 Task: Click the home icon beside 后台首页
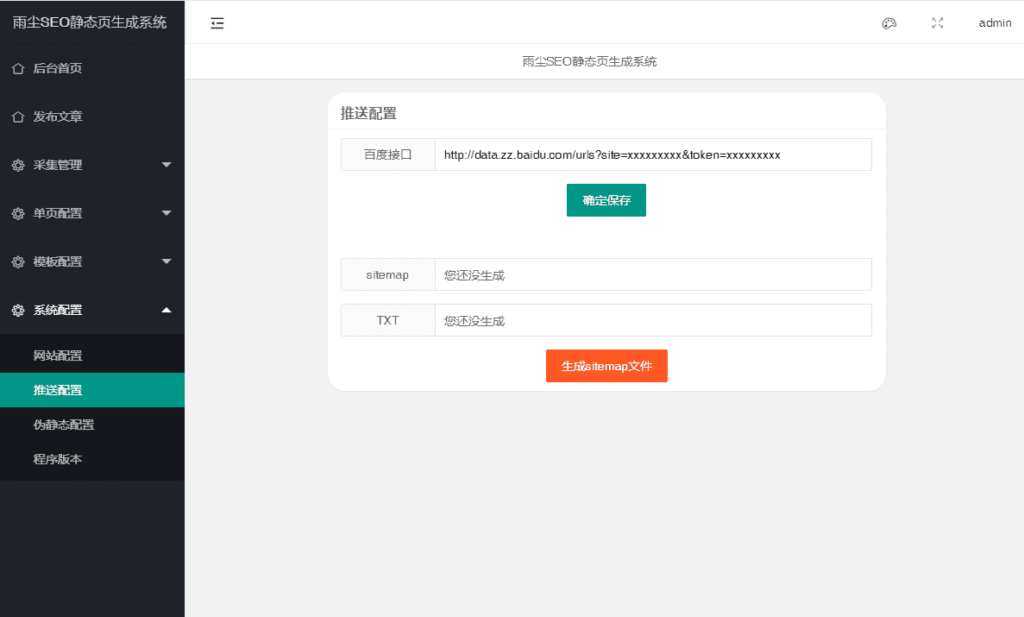[x=18, y=69]
